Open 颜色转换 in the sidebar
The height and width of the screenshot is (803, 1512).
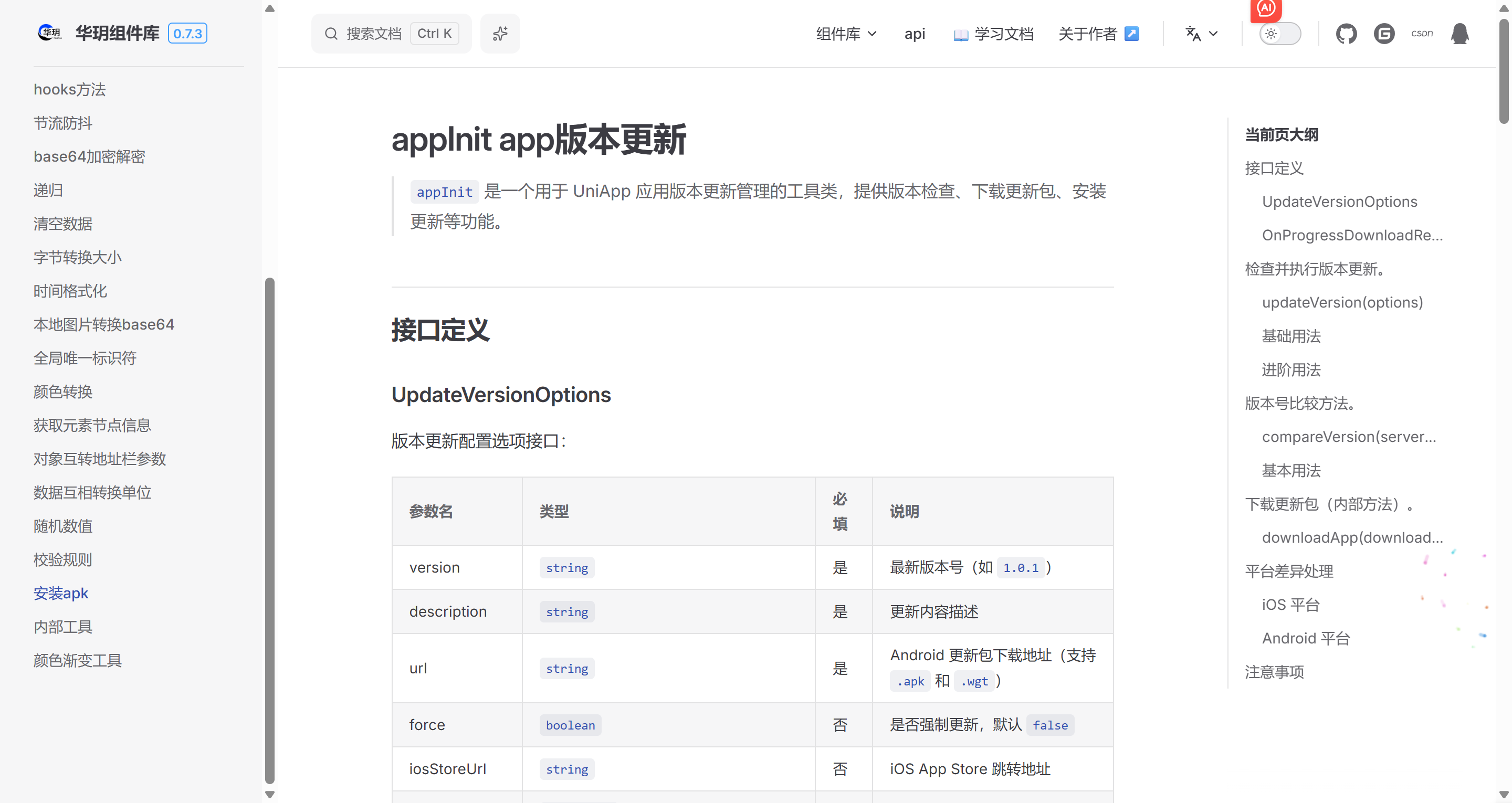pyautogui.click(x=63, y=392)
